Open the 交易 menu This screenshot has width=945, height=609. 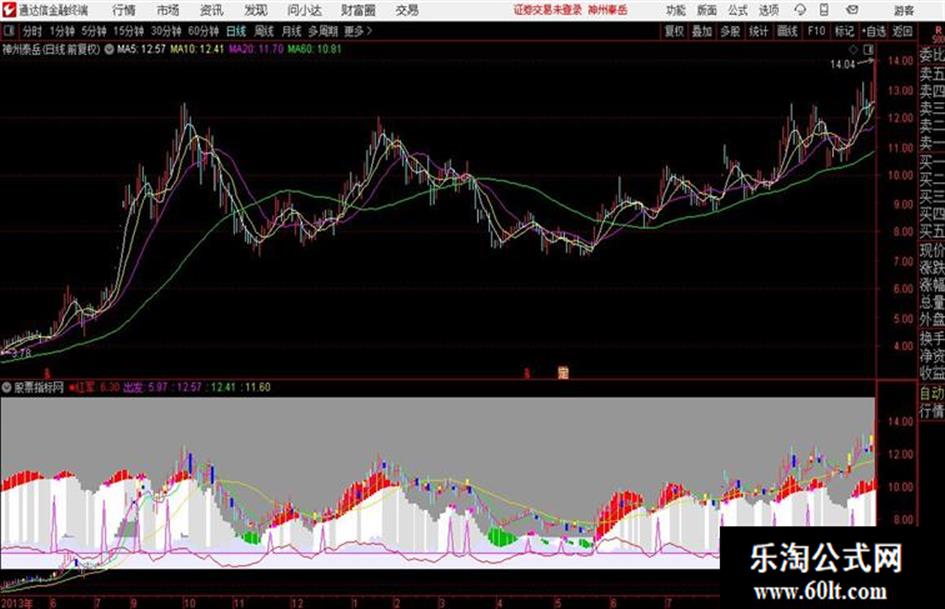point(407,10)
